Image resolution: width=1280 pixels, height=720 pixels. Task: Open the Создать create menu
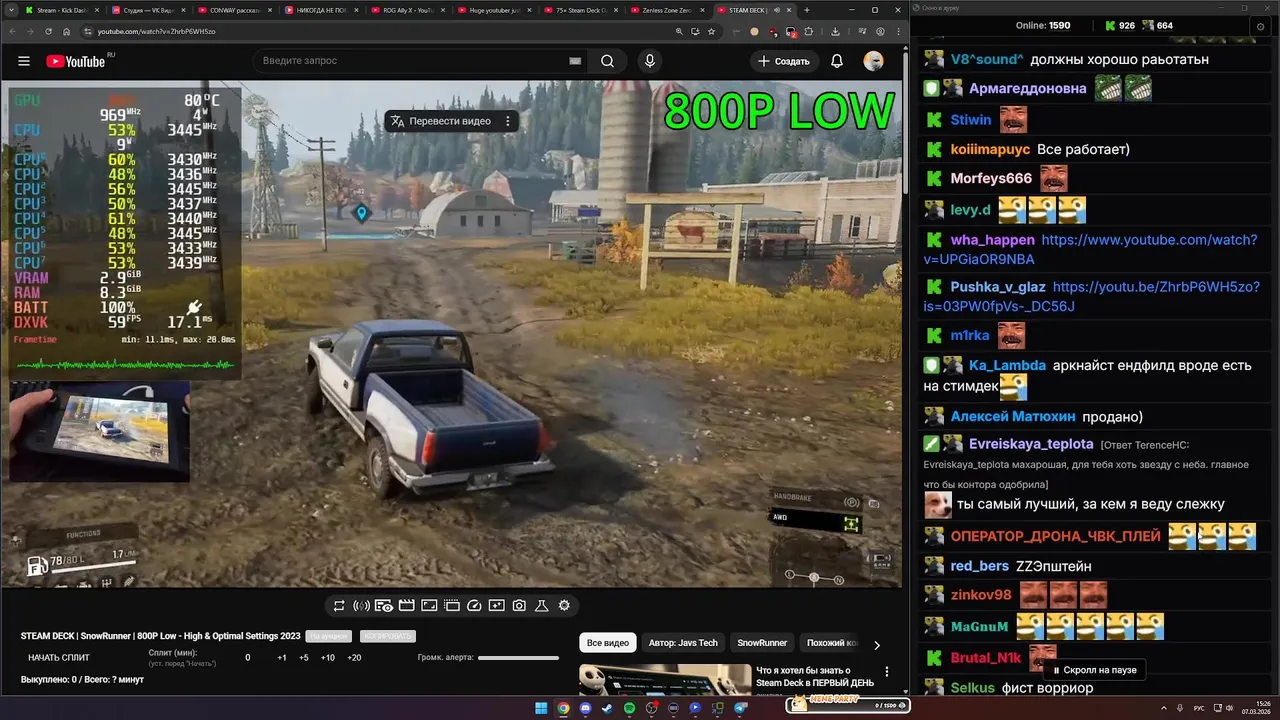(x=784, y=61)
